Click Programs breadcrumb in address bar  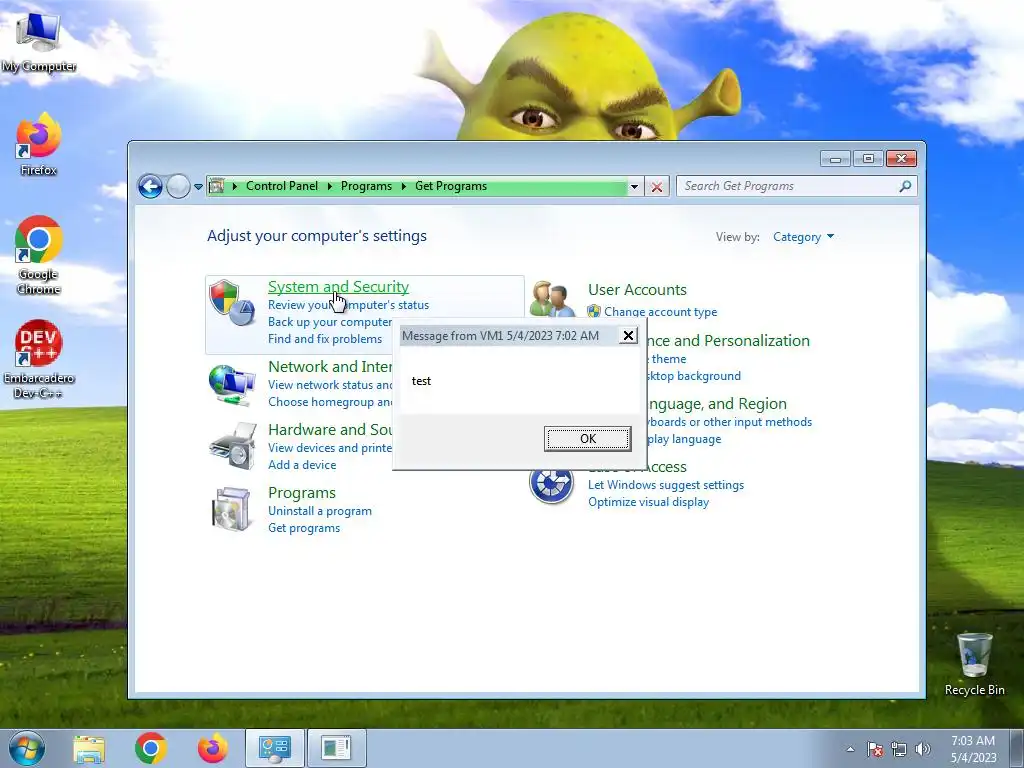pos(366,186)
